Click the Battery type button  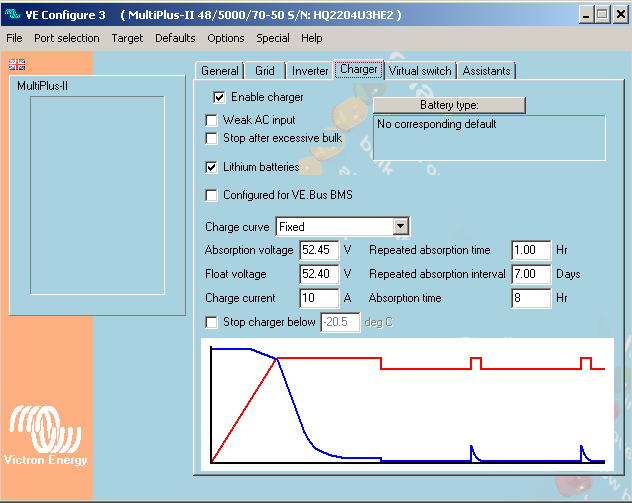[449, 105]
